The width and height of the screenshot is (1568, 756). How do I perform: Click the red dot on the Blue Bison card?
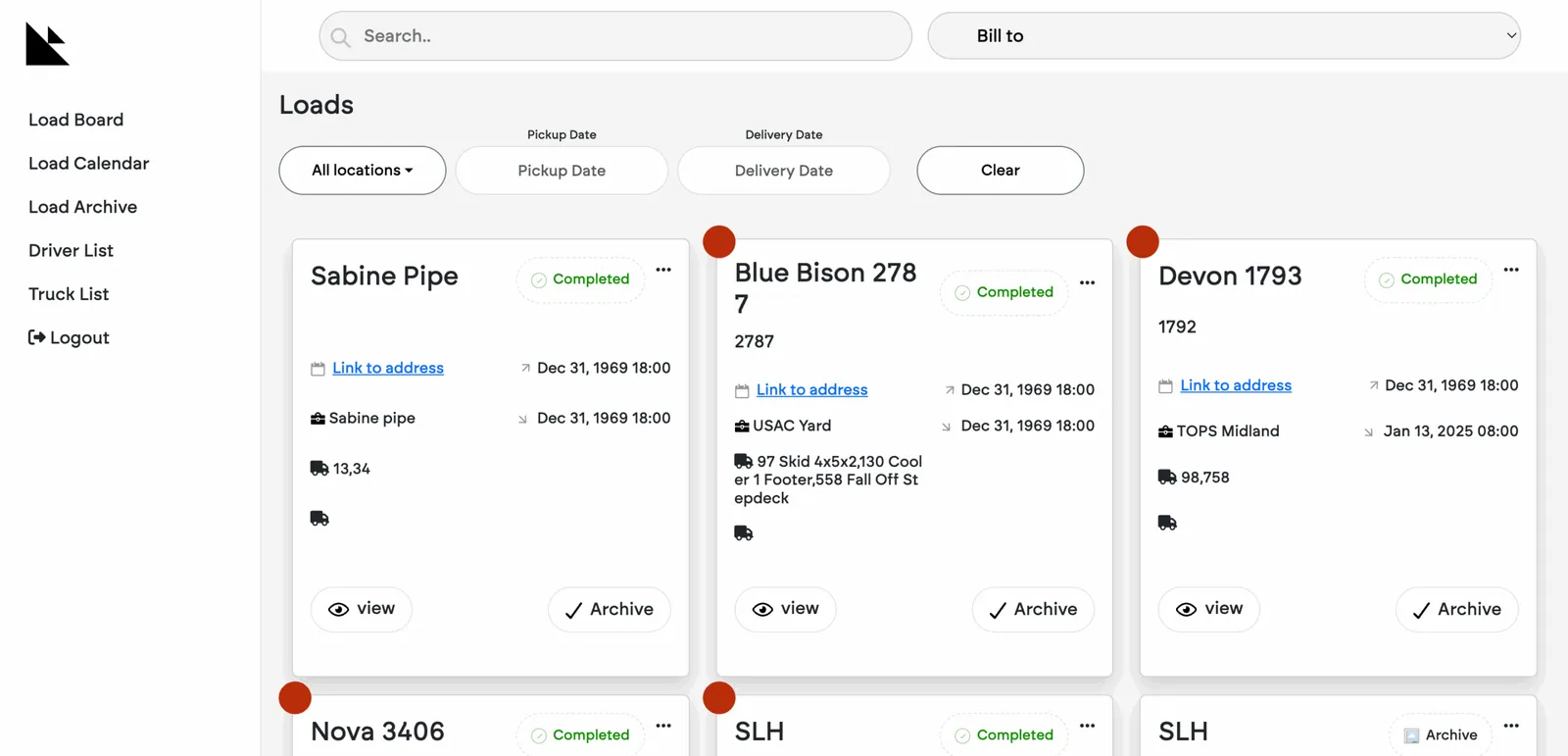tap(719, 241)
